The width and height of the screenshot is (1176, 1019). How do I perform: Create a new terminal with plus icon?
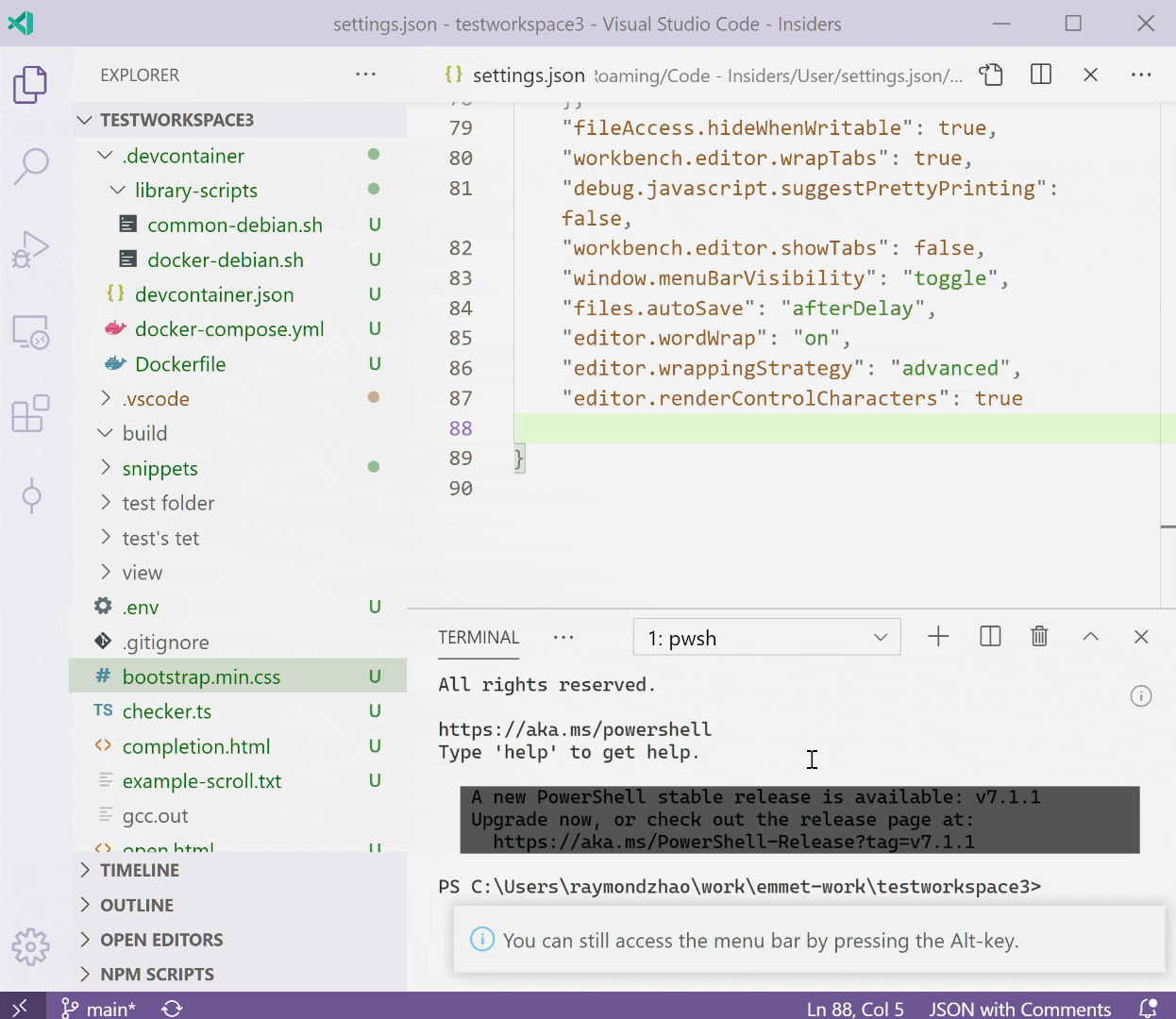(x=938, y=637)
